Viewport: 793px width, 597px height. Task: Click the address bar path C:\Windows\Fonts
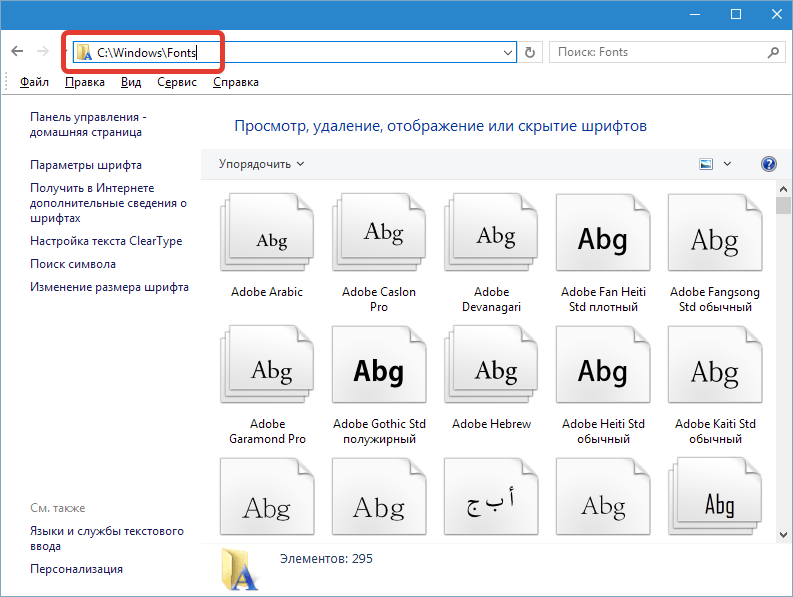click(x=147, y=52)
